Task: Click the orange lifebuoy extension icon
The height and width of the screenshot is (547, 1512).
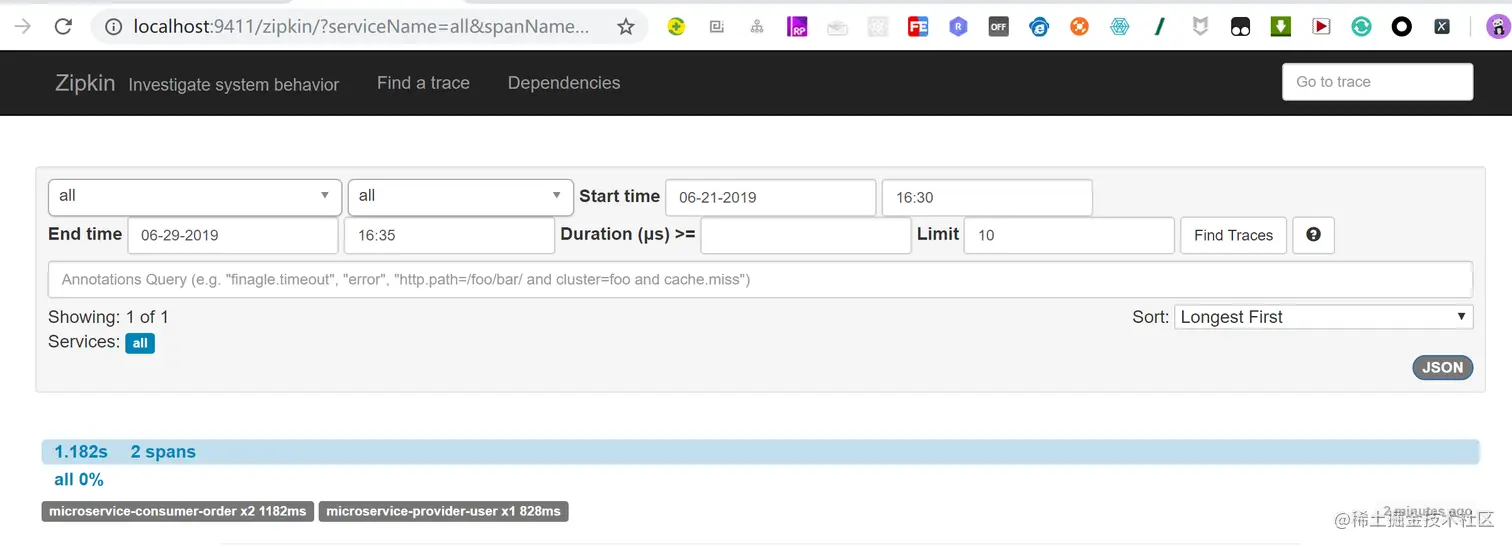Action: click(x=1079, y=27)
